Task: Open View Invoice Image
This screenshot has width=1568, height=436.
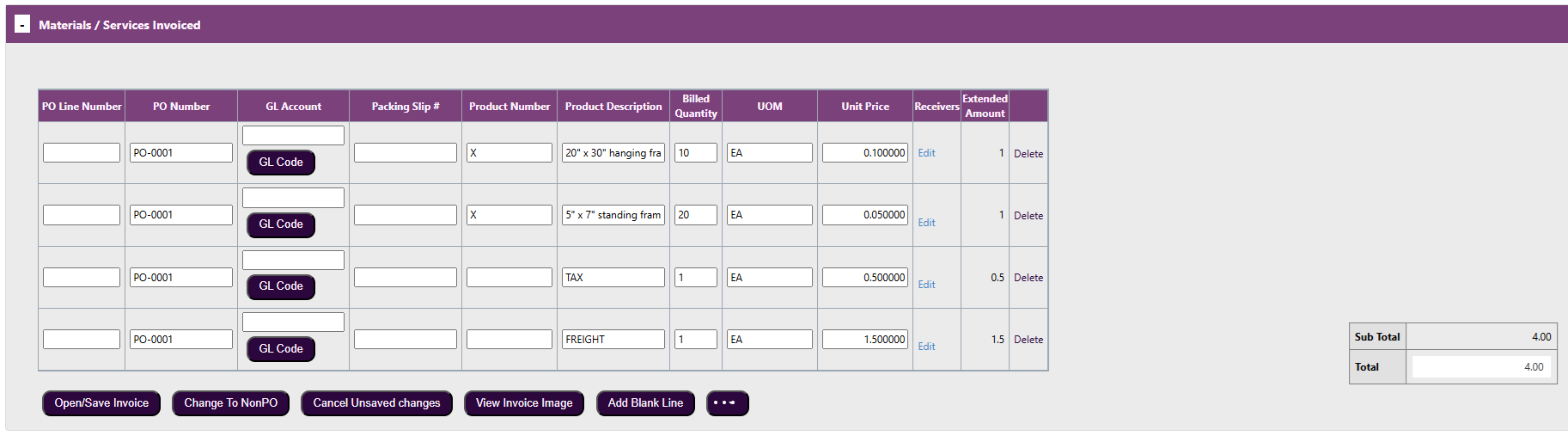Action: click(x=524, y=403)
